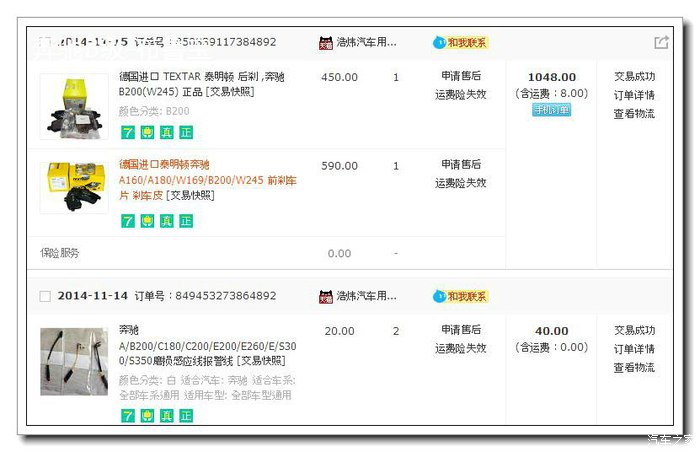Screen dimensions: 700x452
Task: Click the 真 badge under the 前刹车片 item
Action: point(166,221)
